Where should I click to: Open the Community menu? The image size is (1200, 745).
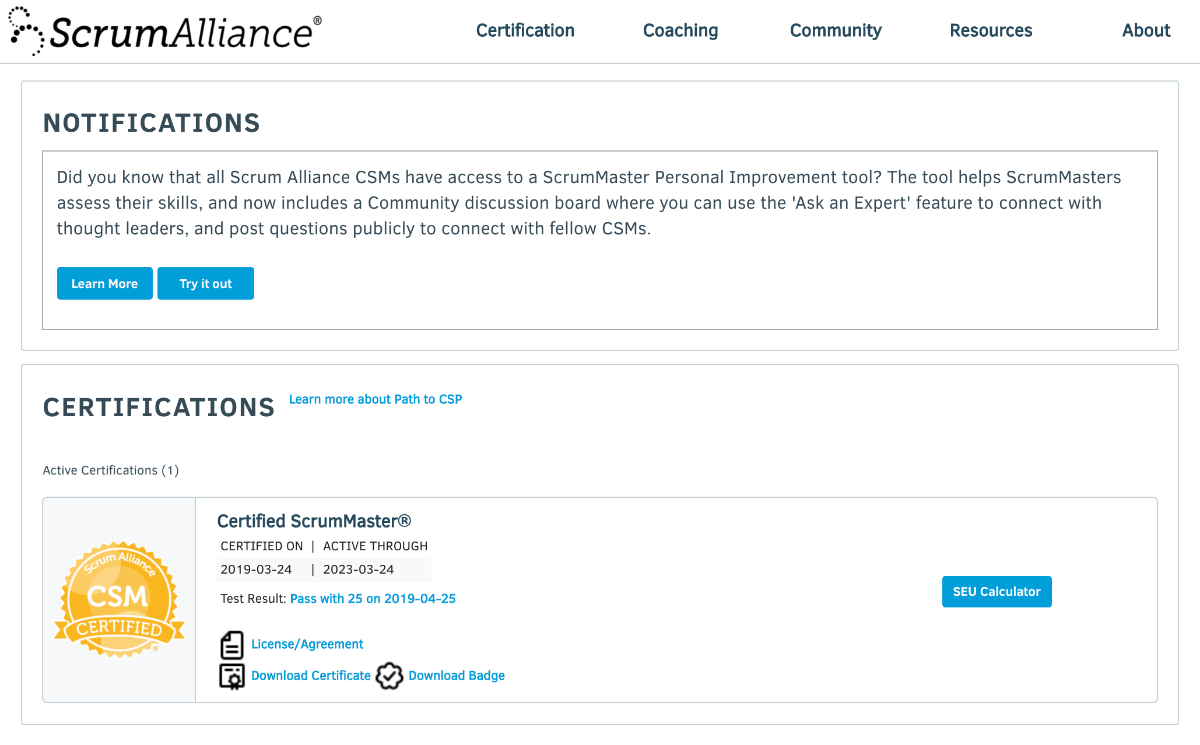point(836,30)
